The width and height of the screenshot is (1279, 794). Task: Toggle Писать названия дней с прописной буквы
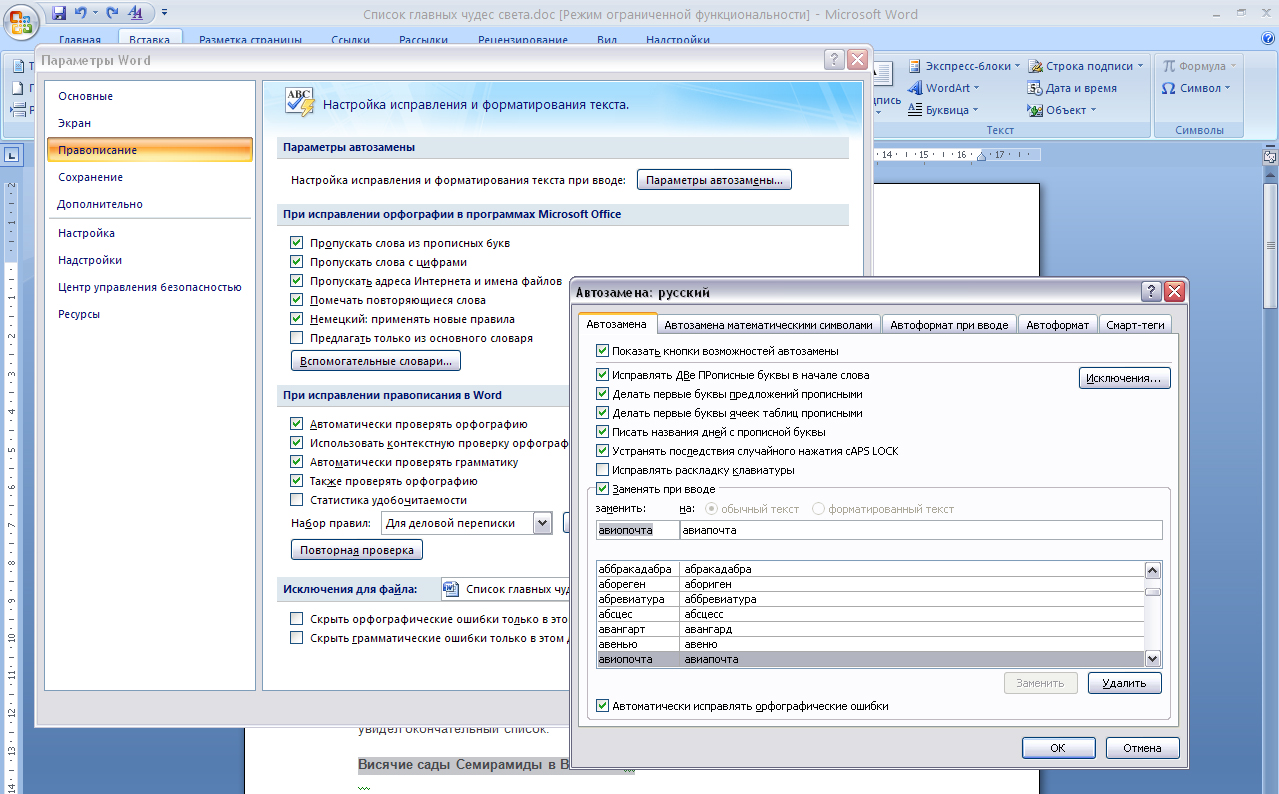click(602, 432)
